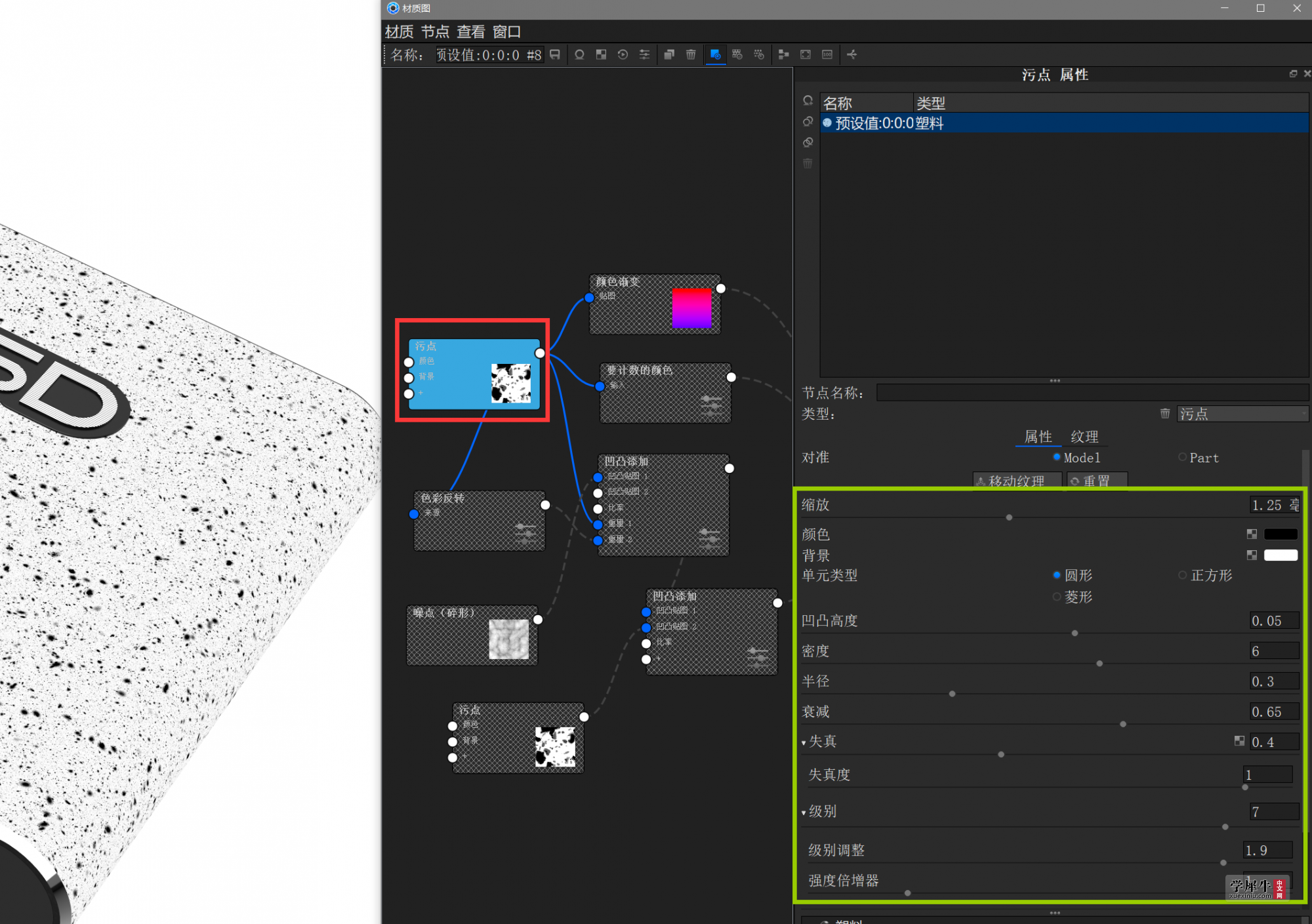The height and width of the screenshot is (924, 1312).
Task: Click the save material icon in toolbar
Action: pos(555,54)
